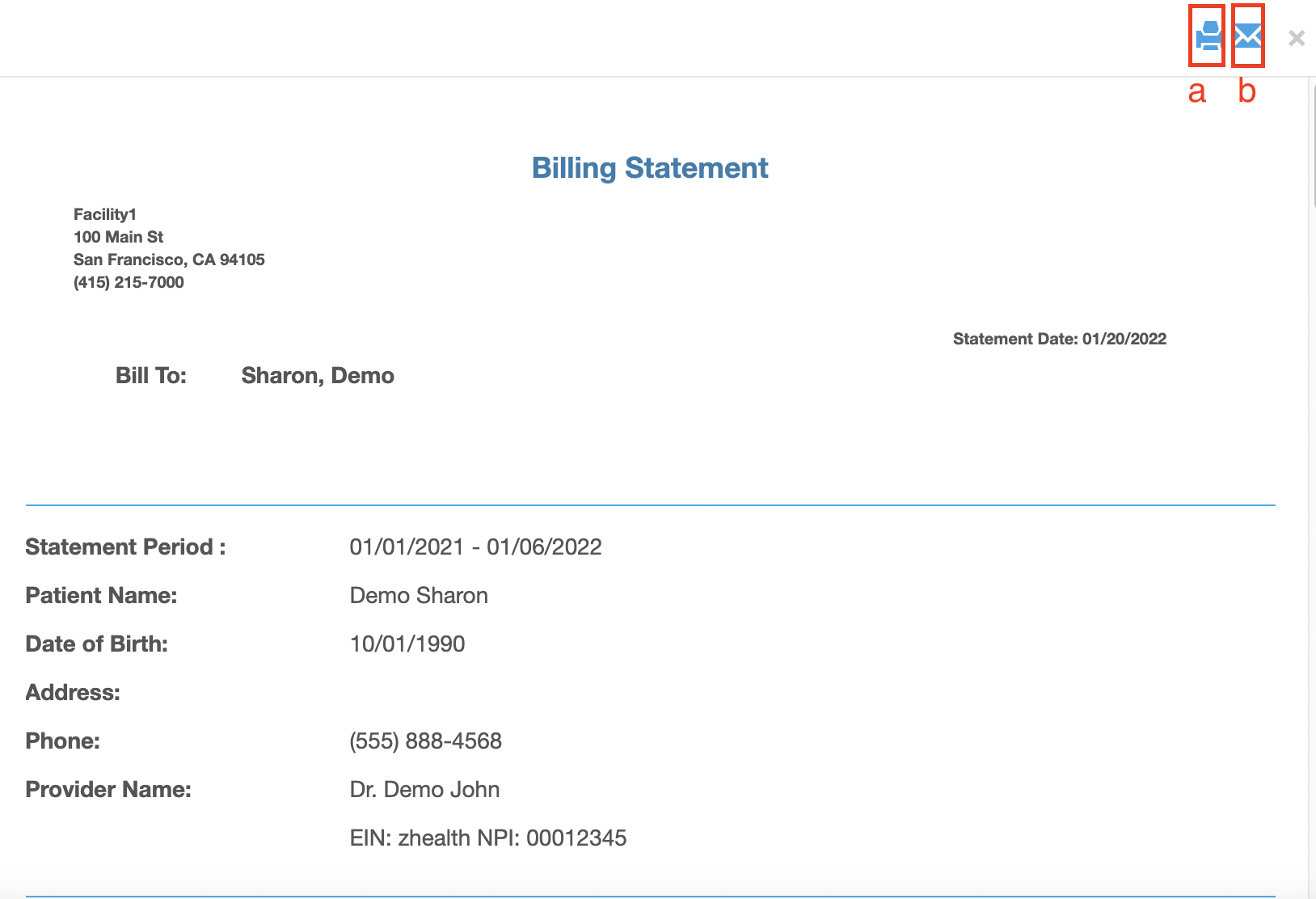Click facility phone number (415) 215-7000
Viewport: 1316px width, 899px height.
[129, 282]
